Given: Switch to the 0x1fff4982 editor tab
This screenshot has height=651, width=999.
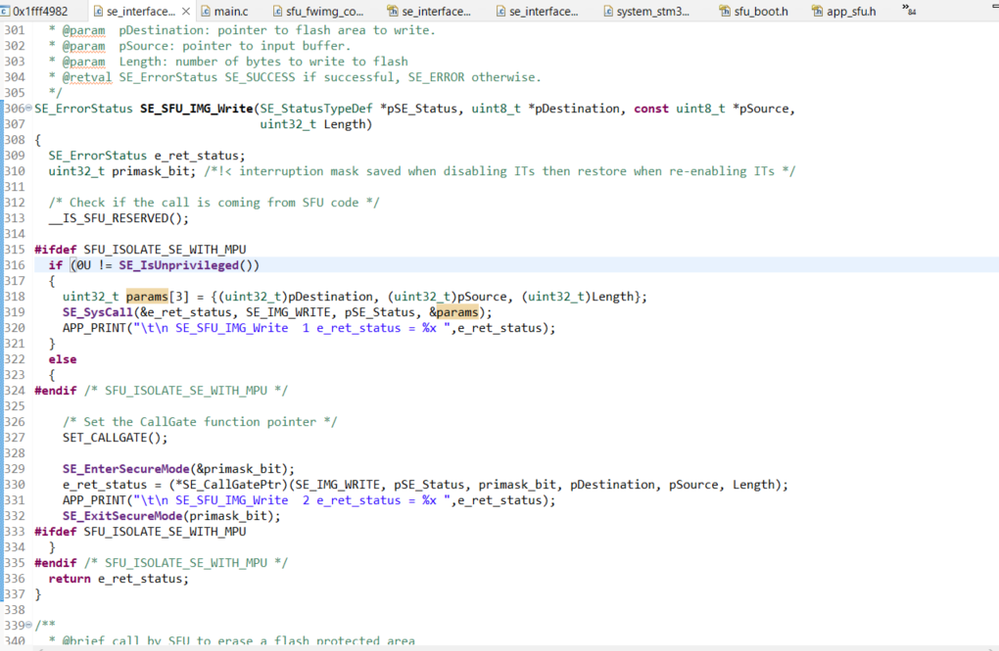Looking at the screenshot, I should click(x=35, y=11).
